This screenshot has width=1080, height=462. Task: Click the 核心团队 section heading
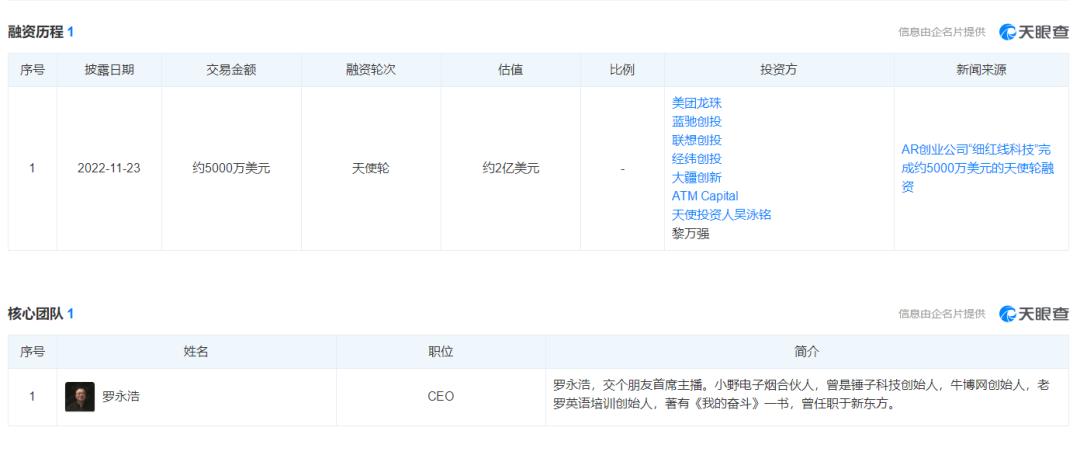(x=35, y=314)
